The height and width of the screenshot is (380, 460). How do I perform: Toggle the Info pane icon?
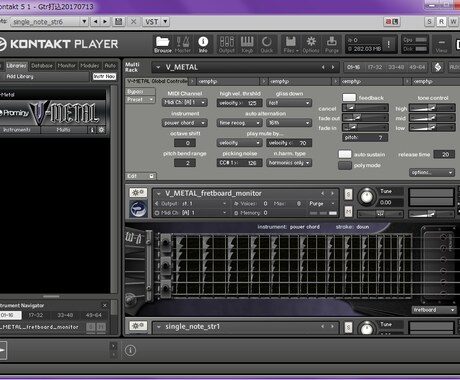point(203,44)
